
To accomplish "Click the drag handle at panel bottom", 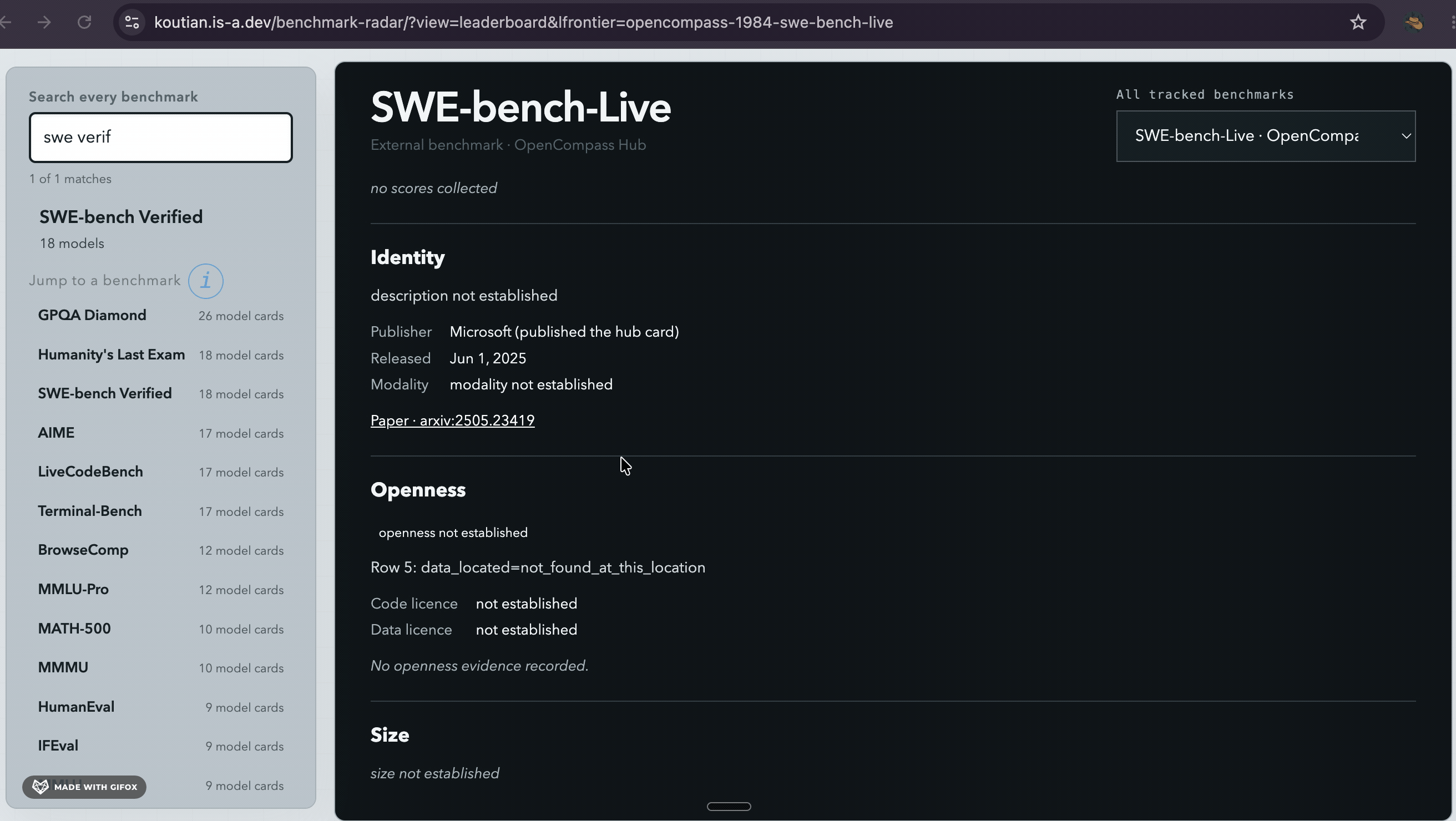I will (x=729, y=807).
